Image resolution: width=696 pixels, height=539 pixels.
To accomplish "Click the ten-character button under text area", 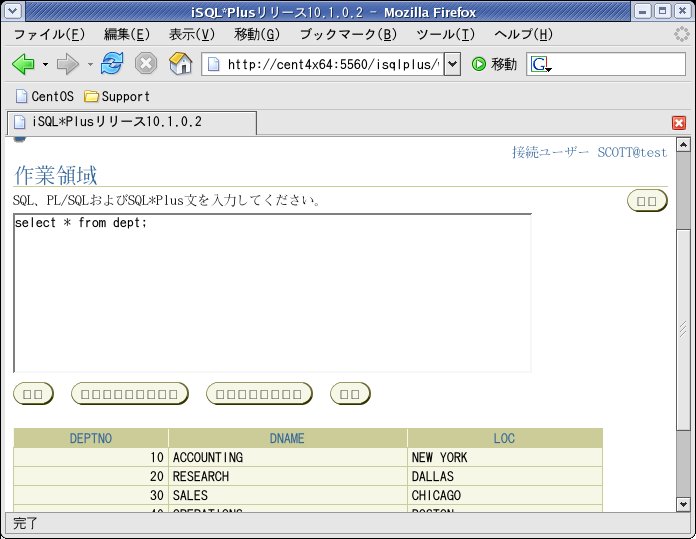I will (x=130, y=394).
